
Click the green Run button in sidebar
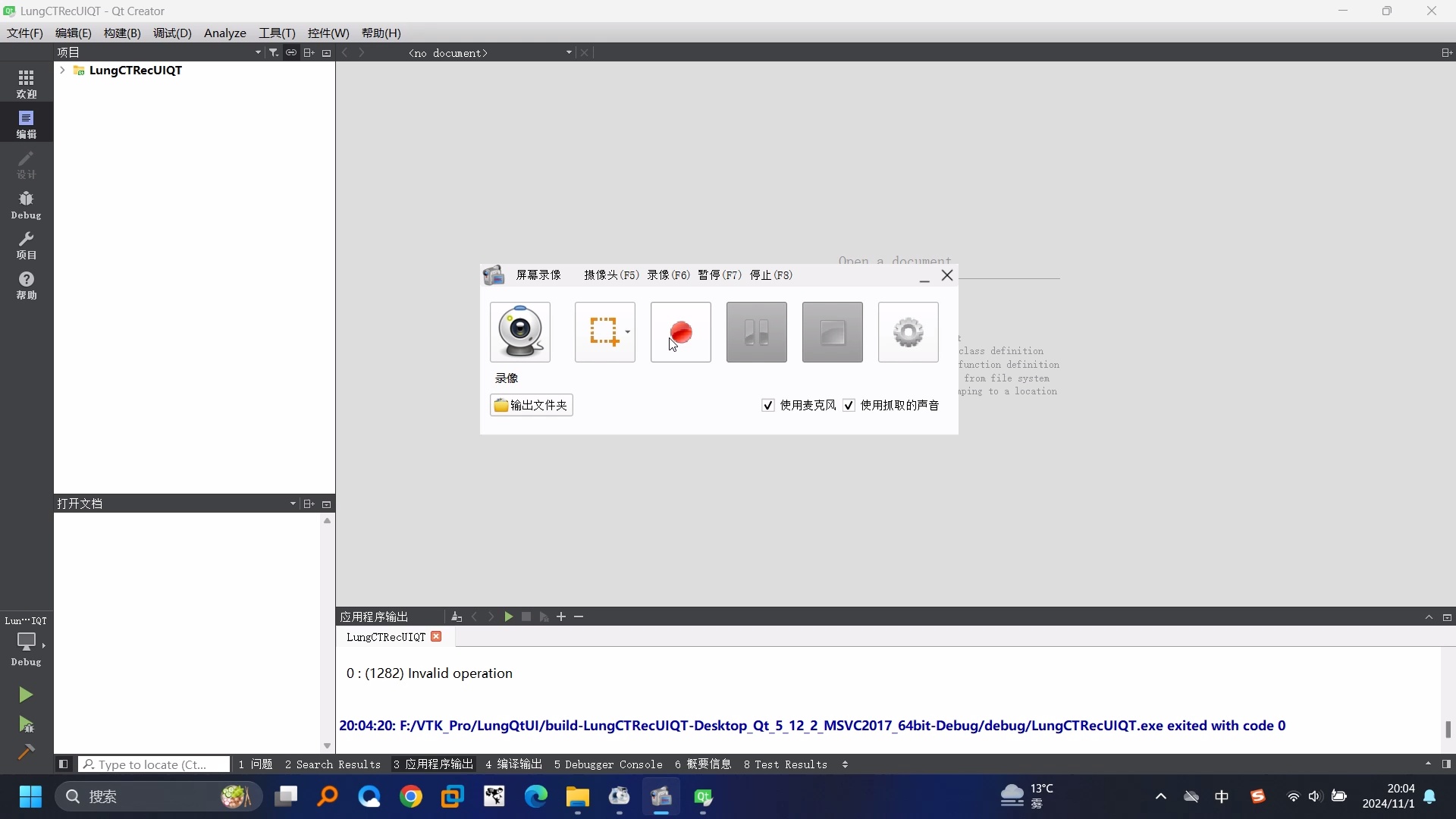tap(26, 695)
